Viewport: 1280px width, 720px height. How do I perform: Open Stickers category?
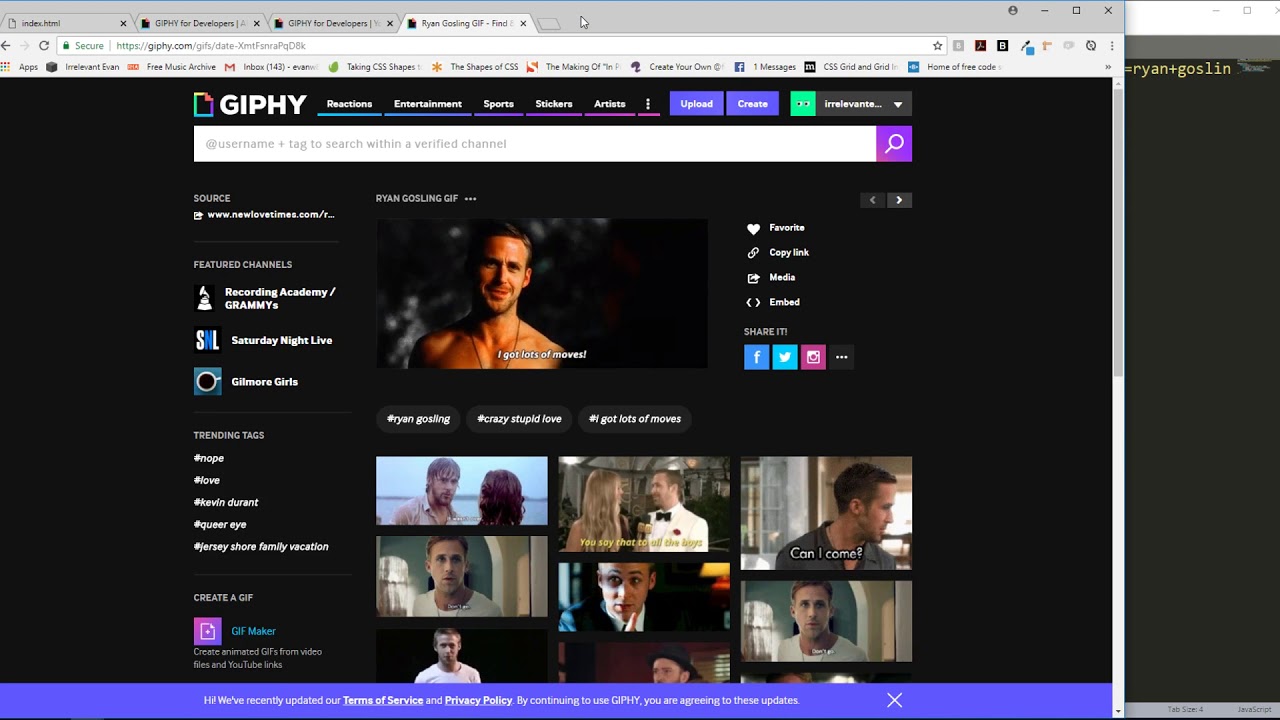554,104
